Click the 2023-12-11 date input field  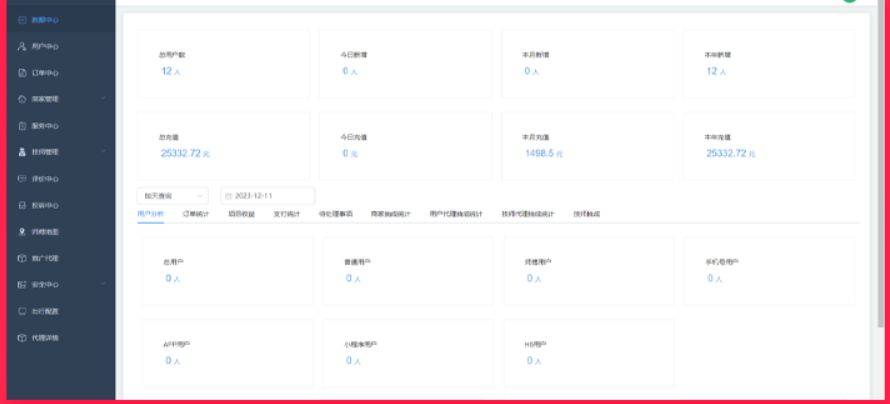click(x=265, y=196)
